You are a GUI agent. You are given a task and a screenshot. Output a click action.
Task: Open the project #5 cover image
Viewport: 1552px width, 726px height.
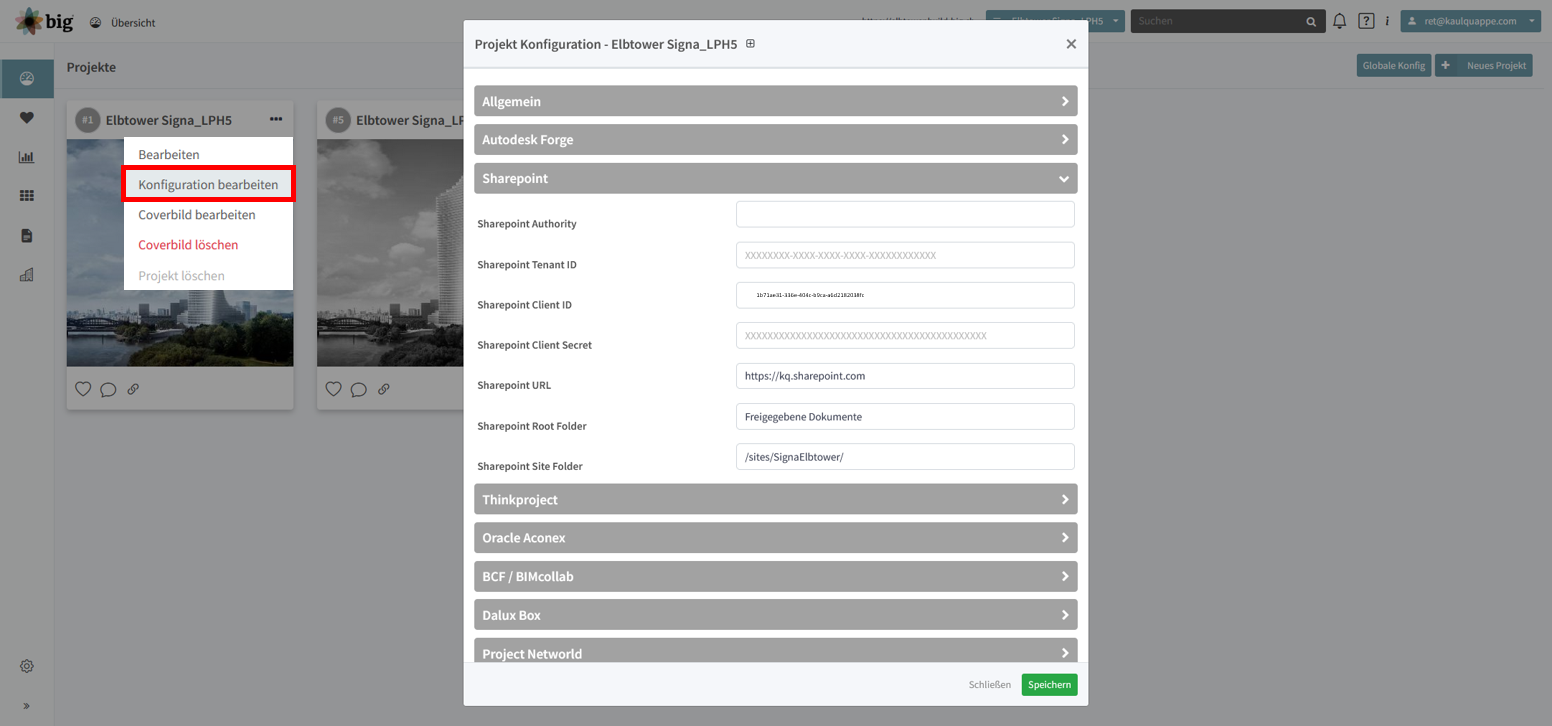[x=390, y=253]
